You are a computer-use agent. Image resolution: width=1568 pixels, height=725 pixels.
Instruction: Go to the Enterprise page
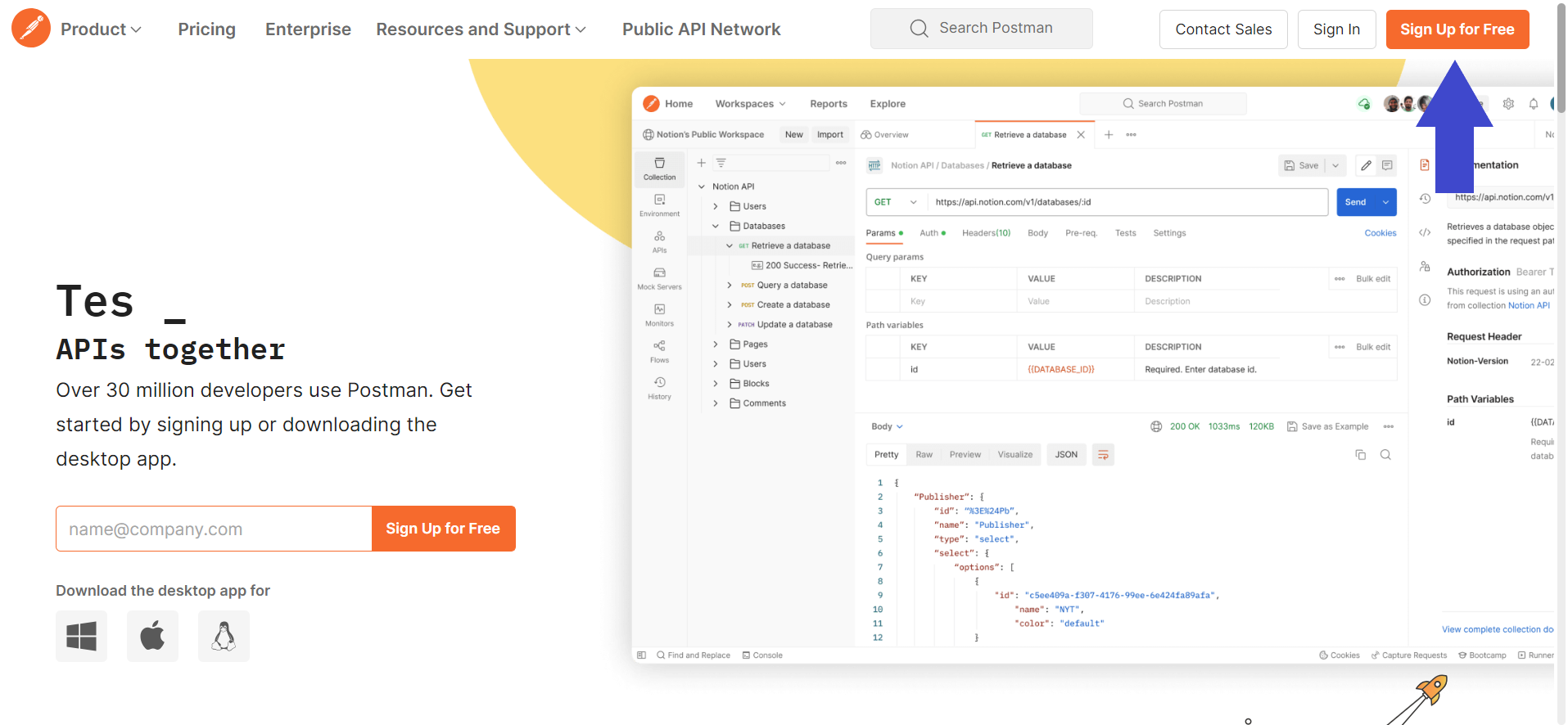coord(308,29)
